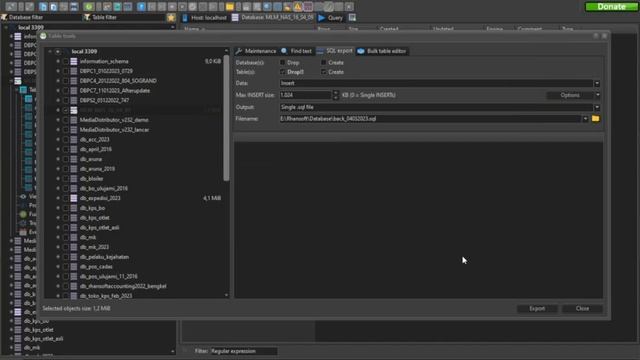
Task: Click the database tree vertical scrollbar thumb
Action: pos(226,118)
